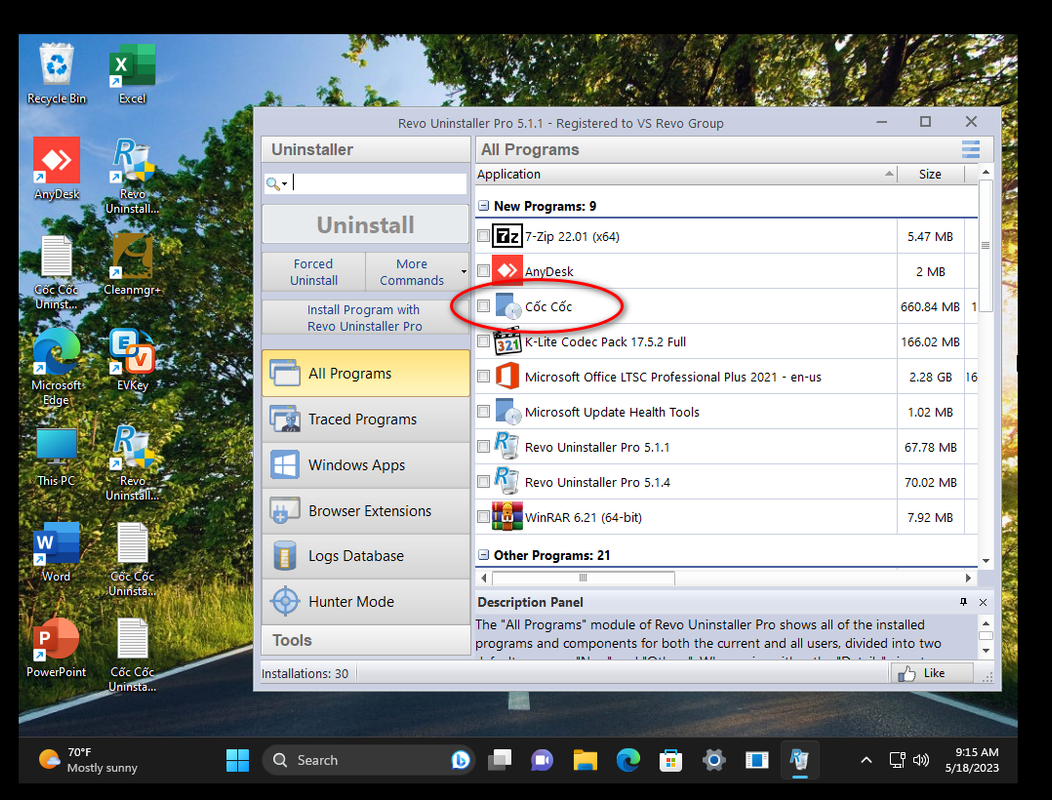Click the Revo Uninstaller Pro 5.1.4 icon
Screen dimensions: 1052x800
point(507,481)
